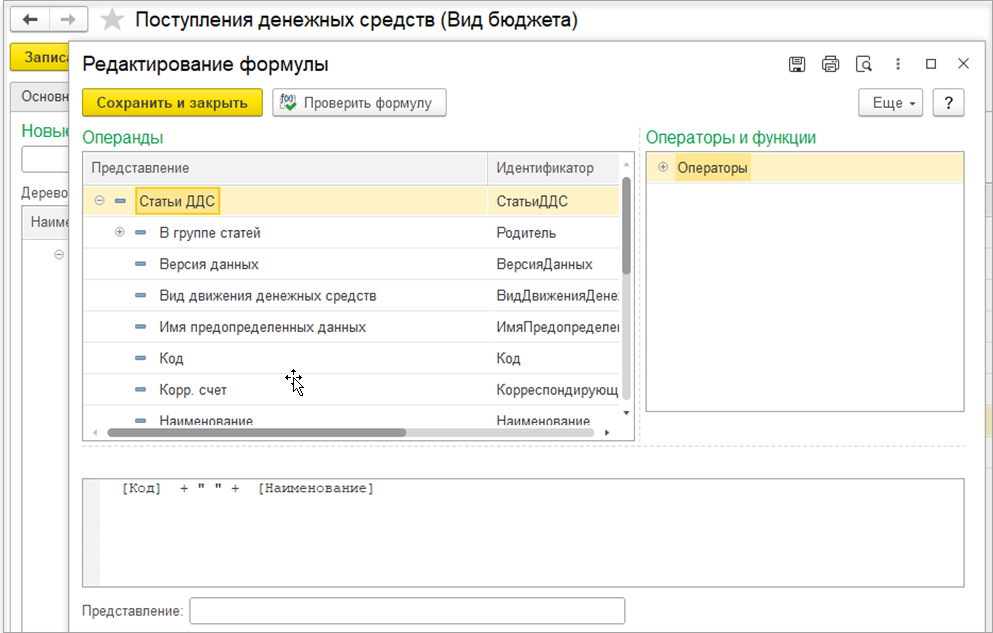Click the back navigation arrow
993x633 pixels.
click(x=31, y=19)
